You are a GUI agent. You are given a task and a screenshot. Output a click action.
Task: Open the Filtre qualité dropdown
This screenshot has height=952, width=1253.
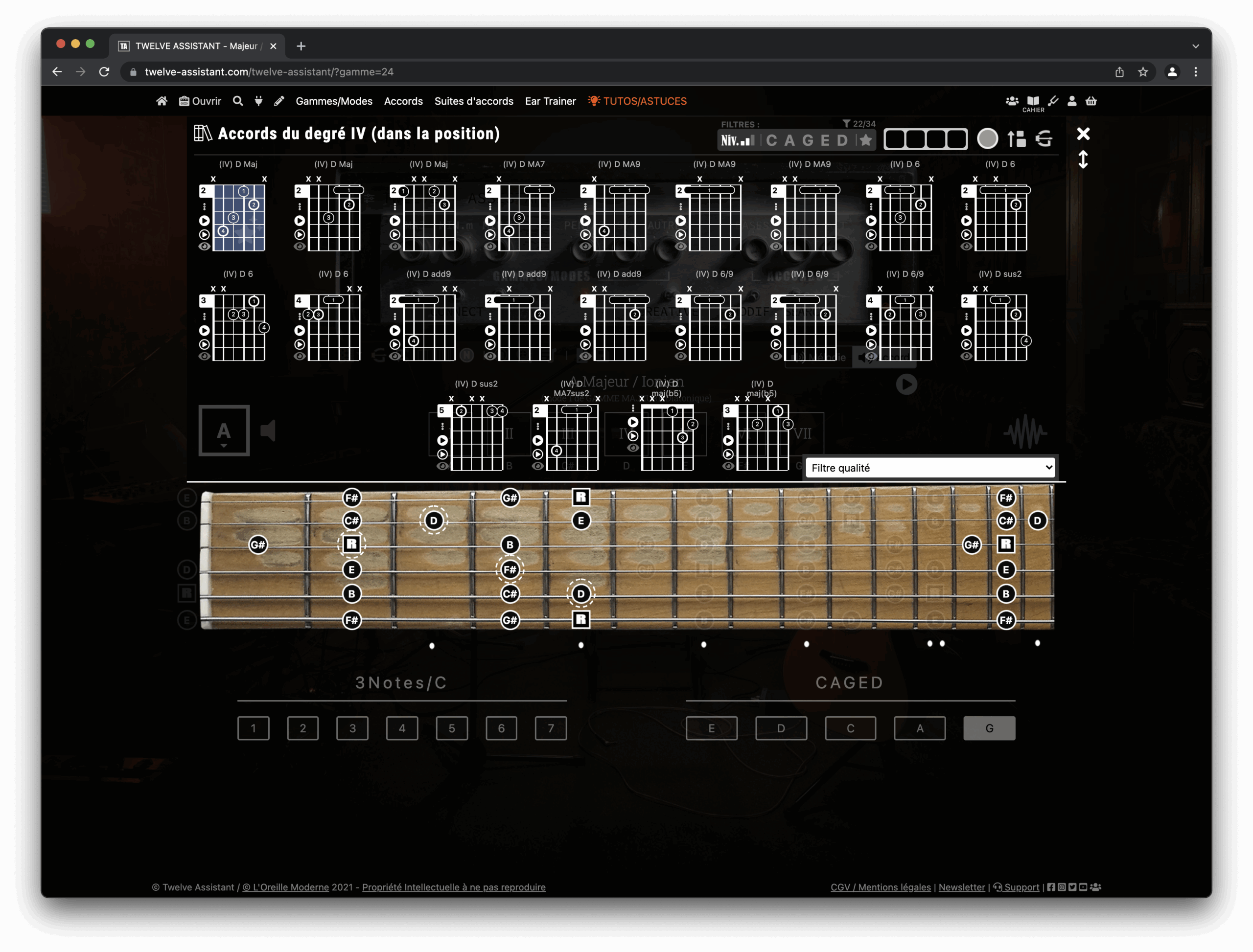930,468
